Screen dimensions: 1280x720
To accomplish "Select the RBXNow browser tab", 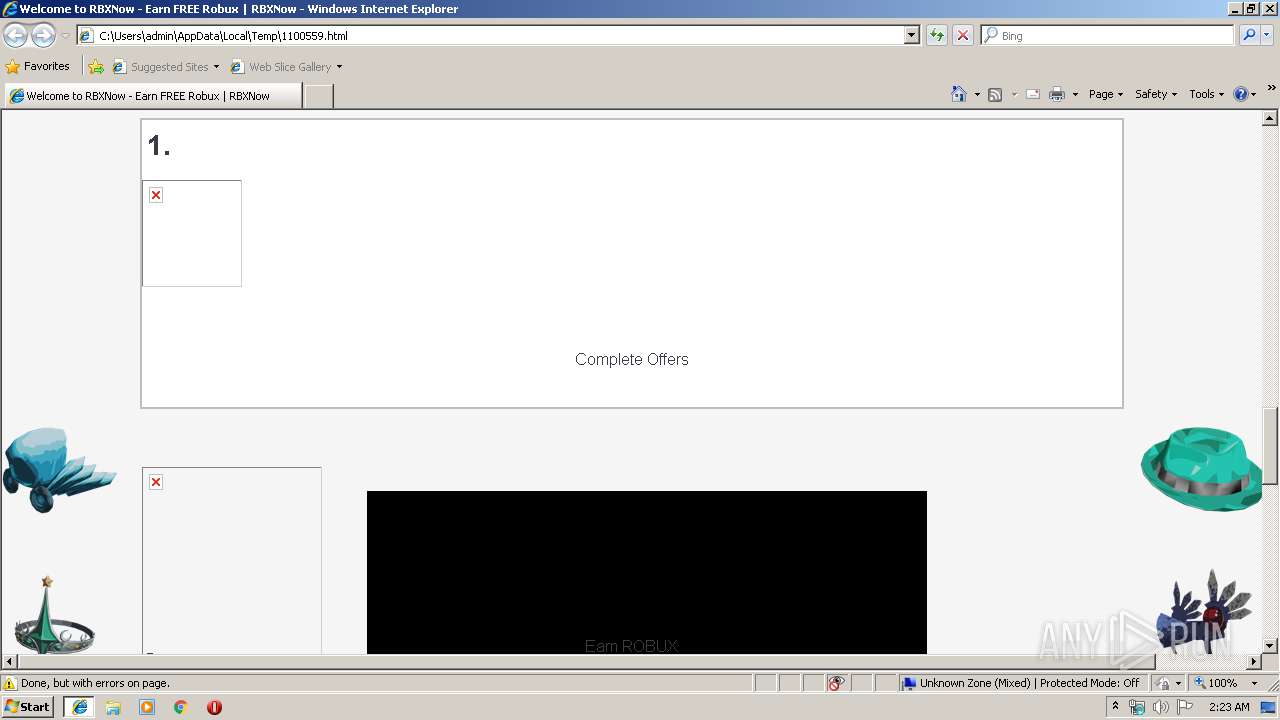I will tap(153, 96).
